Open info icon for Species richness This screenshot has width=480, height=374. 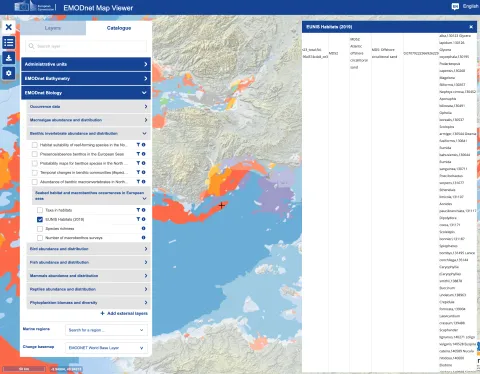tap(144, 228)
